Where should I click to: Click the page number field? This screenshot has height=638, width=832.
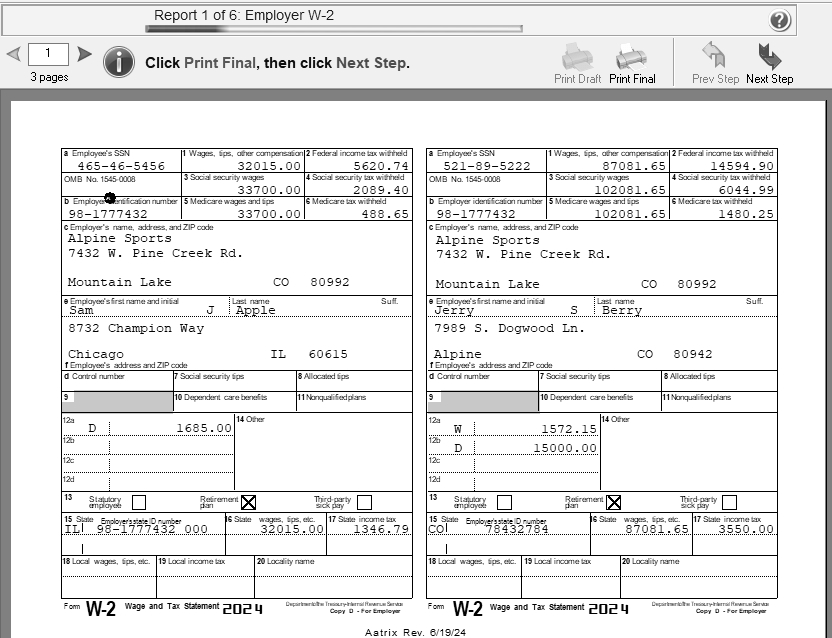pos(48,54)
